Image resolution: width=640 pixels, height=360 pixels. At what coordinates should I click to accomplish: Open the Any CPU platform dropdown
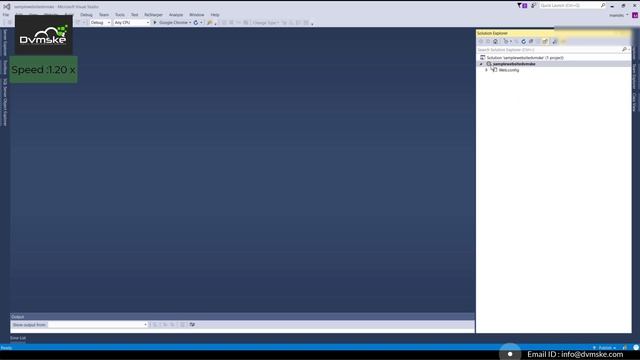click(131, 22)
